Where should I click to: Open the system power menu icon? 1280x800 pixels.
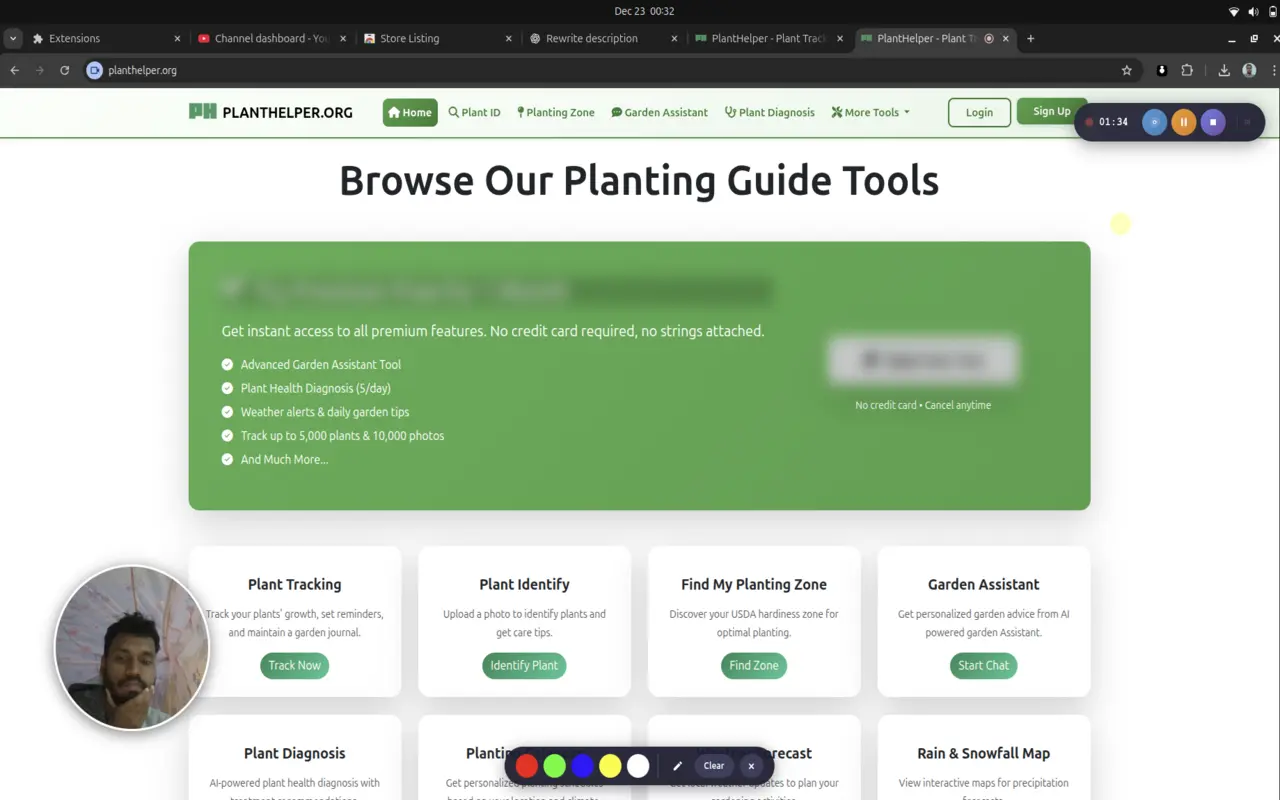pos(1271,11)
